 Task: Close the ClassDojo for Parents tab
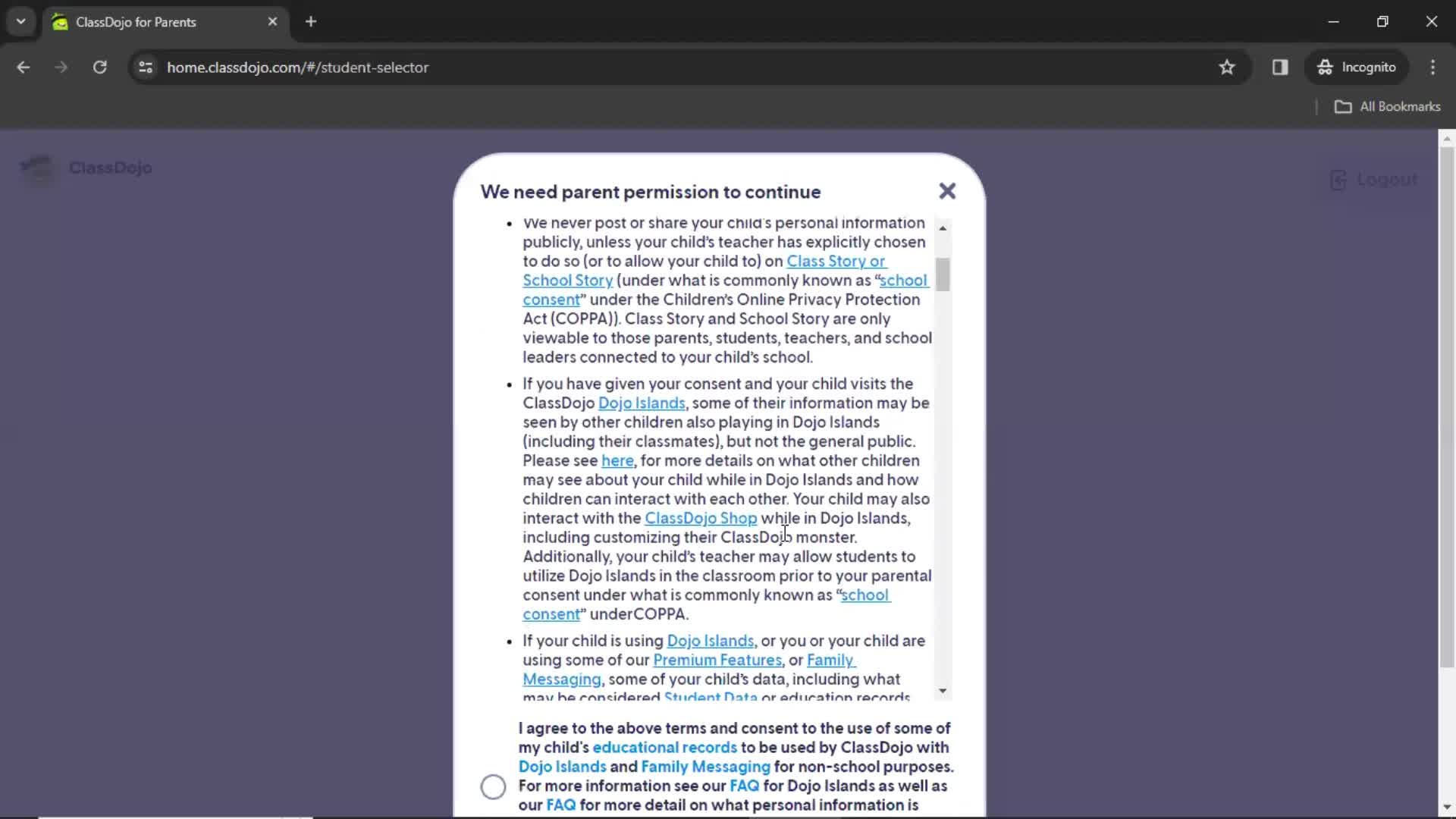tap(272, 22)
